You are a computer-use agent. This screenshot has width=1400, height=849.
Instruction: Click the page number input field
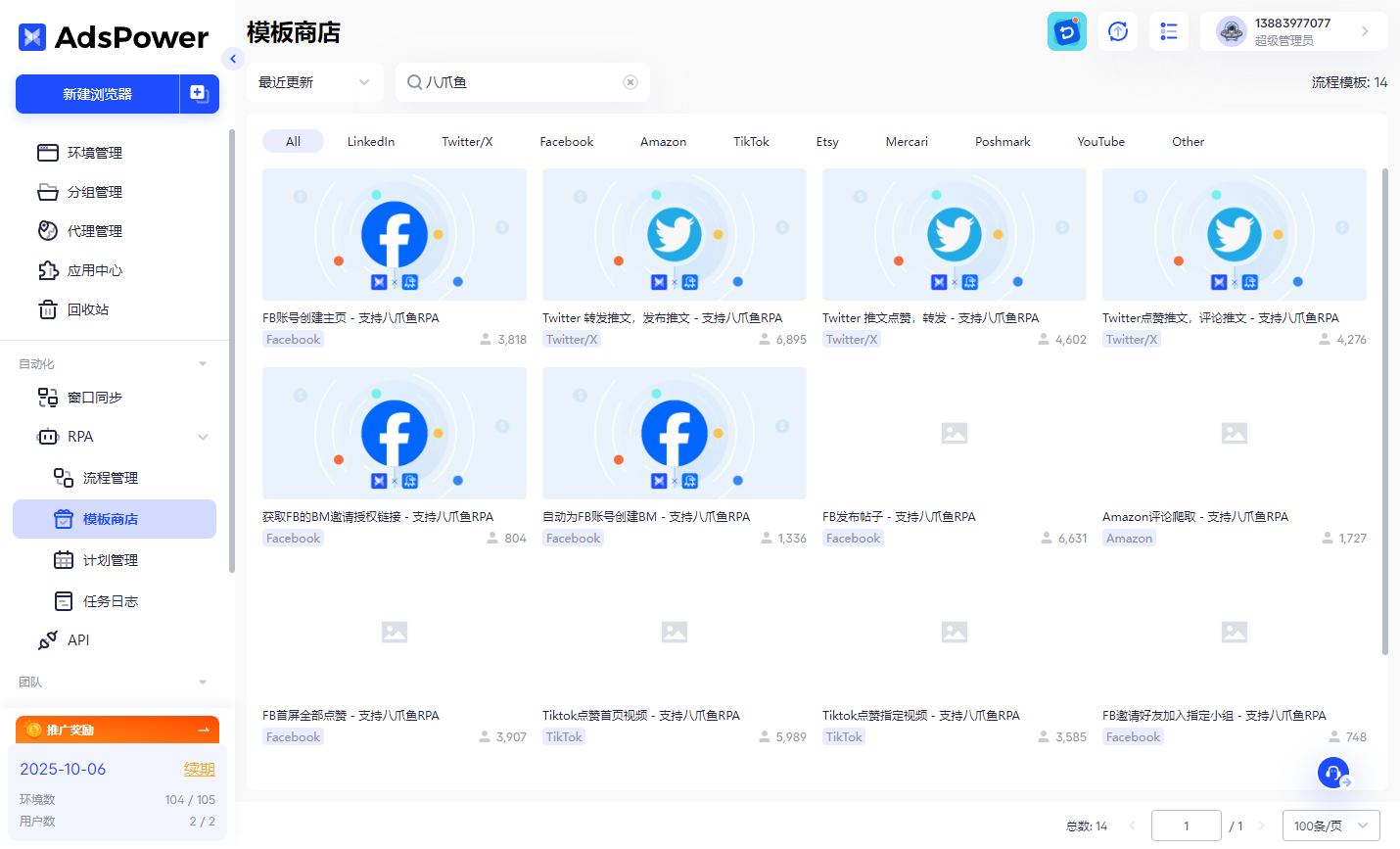pos(1187,825)
